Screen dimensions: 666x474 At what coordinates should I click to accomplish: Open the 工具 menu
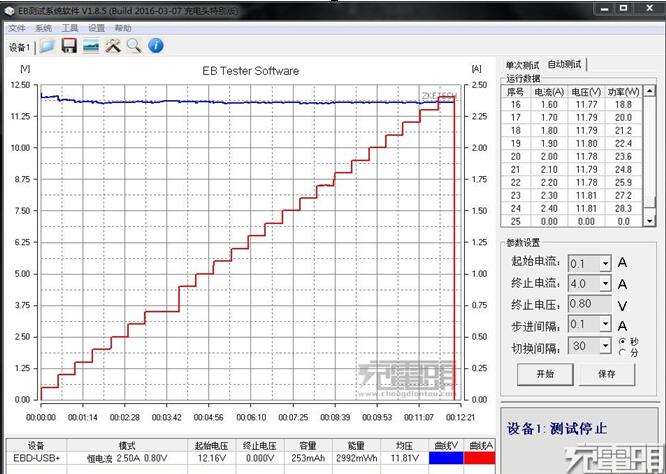(70, 28)
